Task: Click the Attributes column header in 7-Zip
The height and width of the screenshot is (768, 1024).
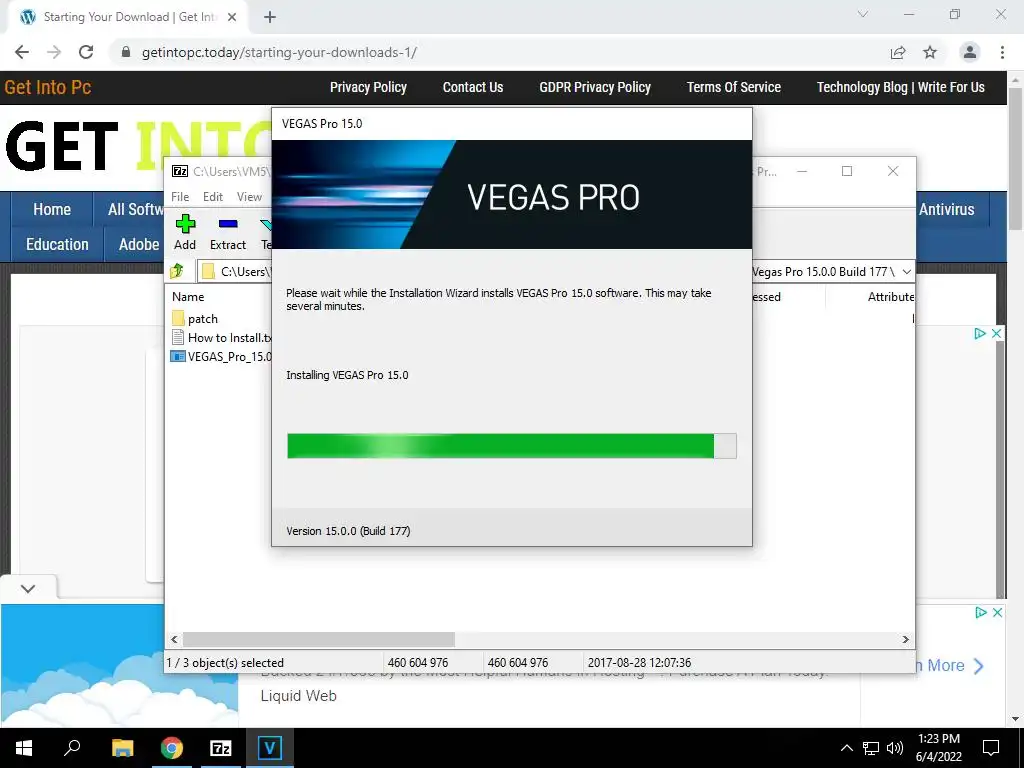Action: 890,296
